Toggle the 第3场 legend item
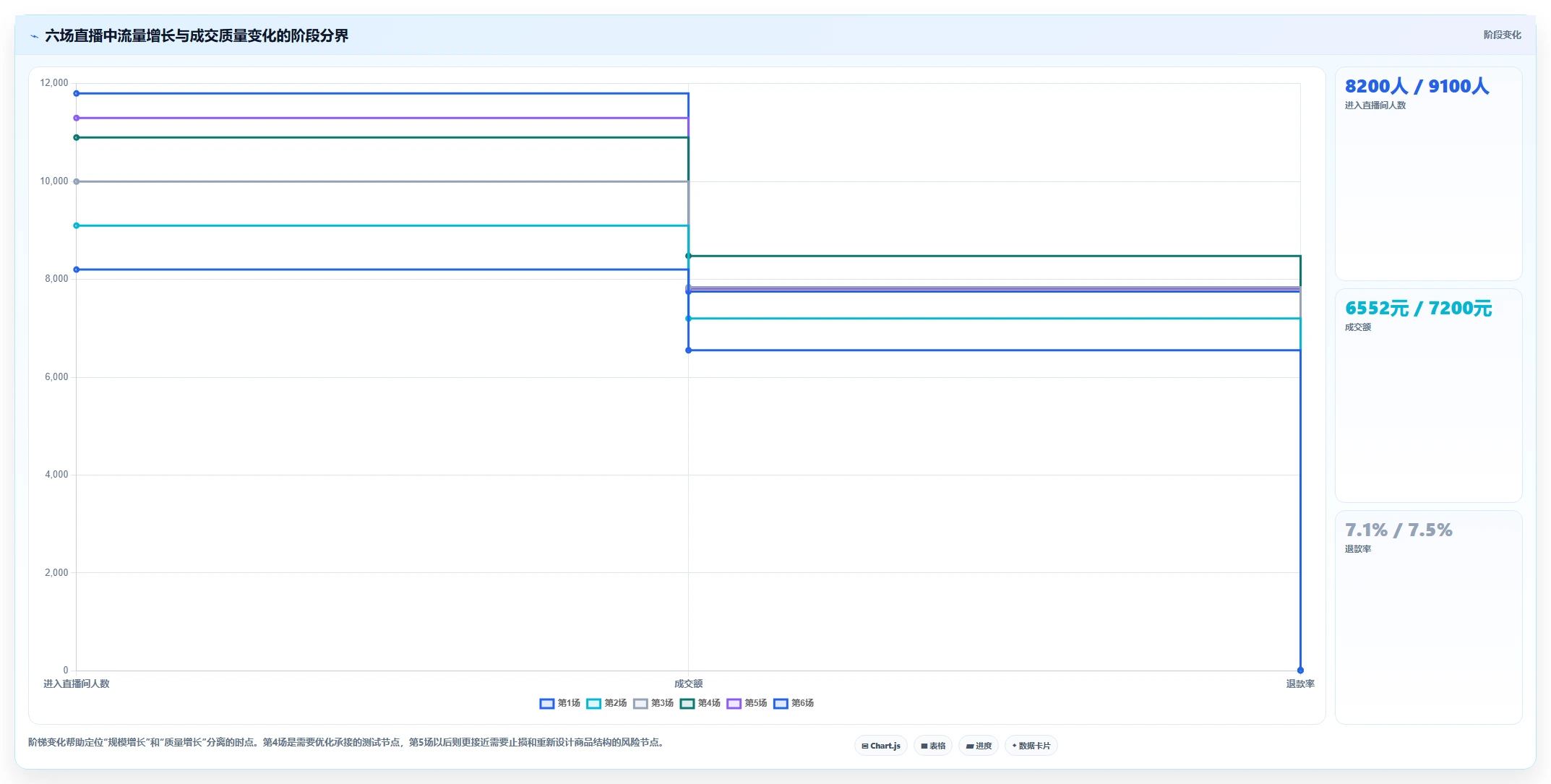 pos(653,703)
